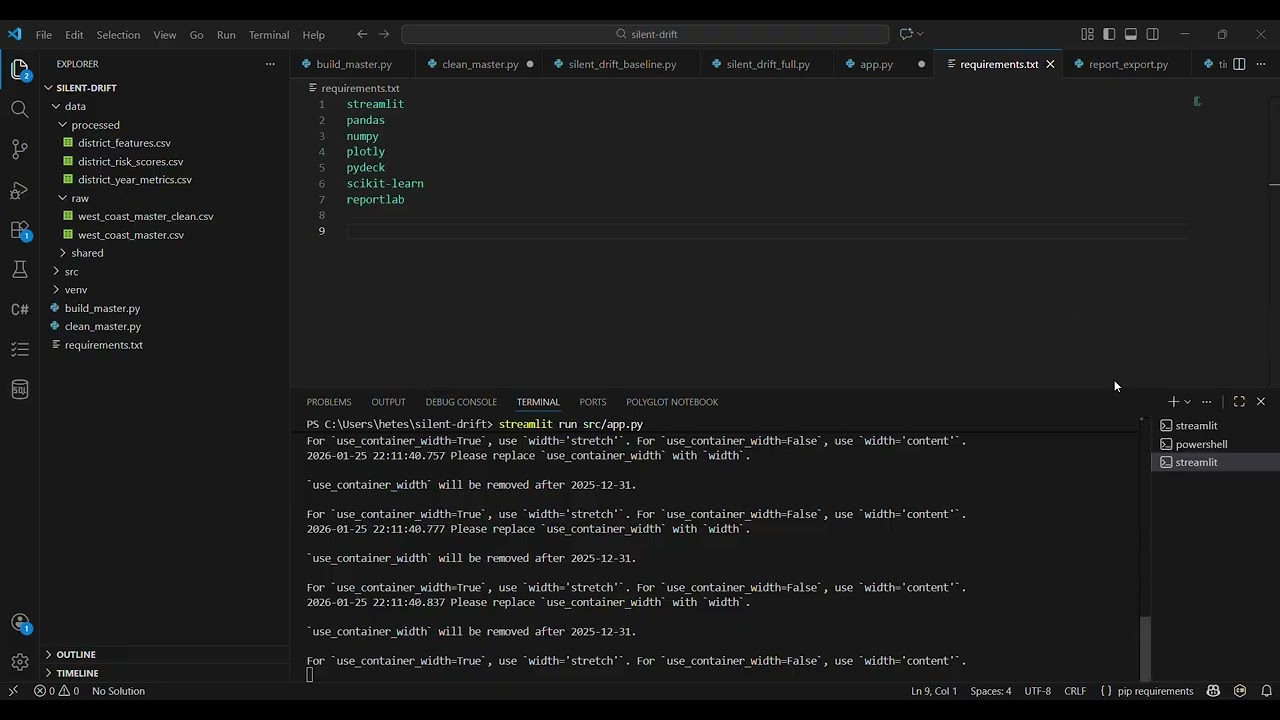Expand the src folder
The width and height of the screenshot is (1280, 720).
71,272
